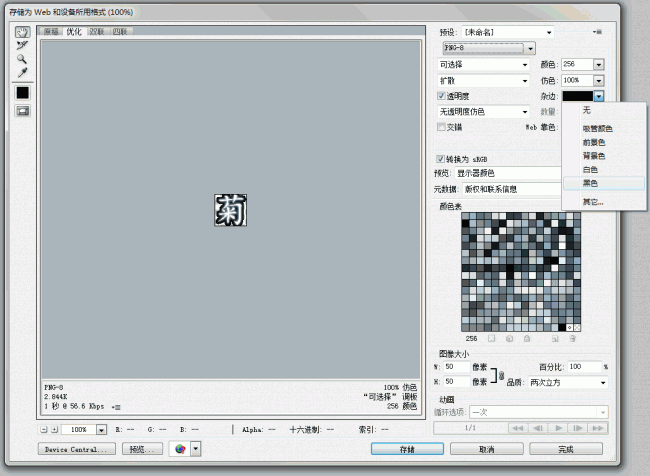Open the 元数据 版权和联系信息 dropdown
The image size is (650, 476).
coord(511,189)
